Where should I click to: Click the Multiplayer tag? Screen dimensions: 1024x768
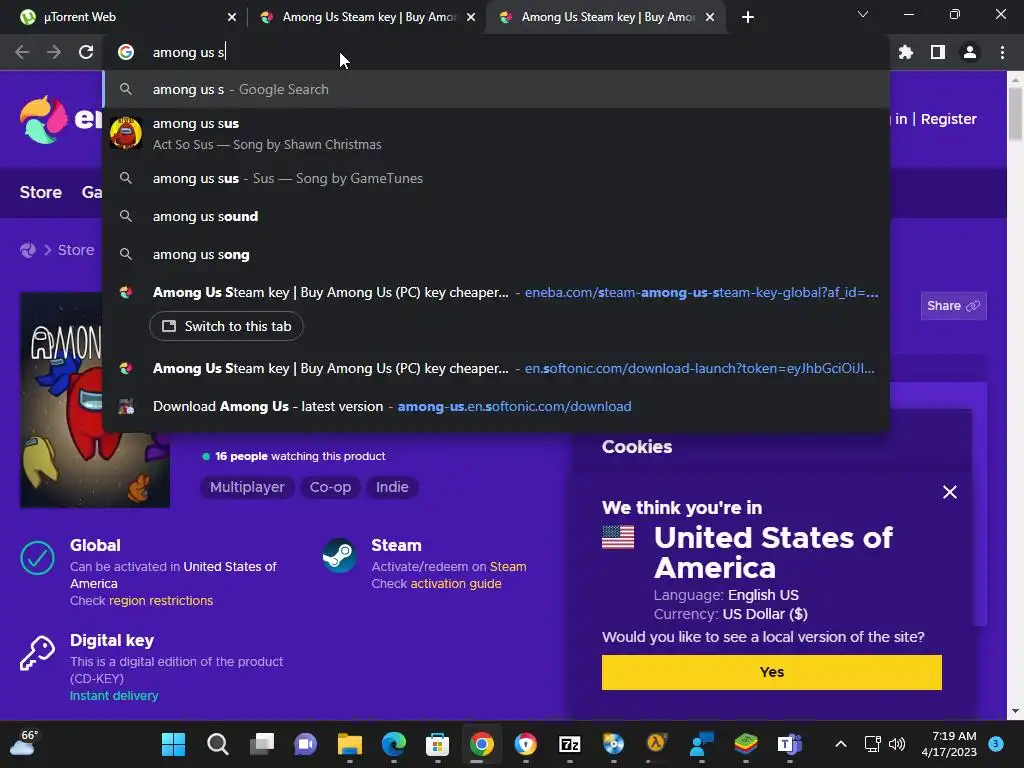click(247, 487)
